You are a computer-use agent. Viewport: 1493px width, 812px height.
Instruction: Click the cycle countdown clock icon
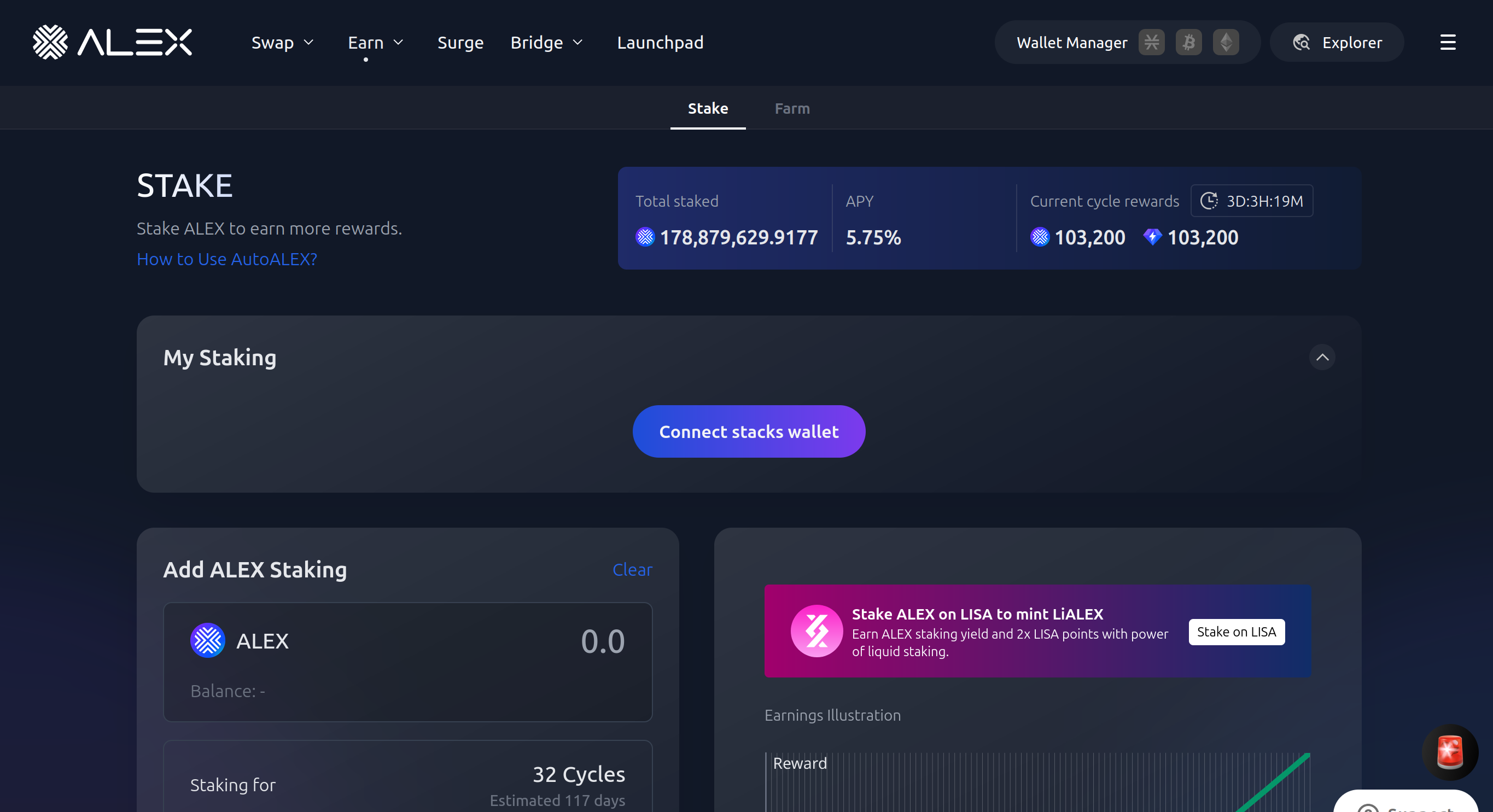[x=1209, y=201]
